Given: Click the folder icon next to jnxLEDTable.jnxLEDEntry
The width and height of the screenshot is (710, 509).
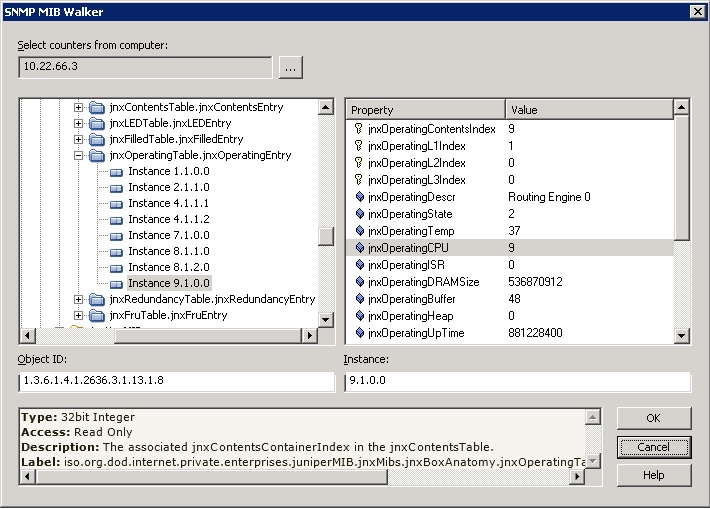Looking at the screenshot, I should 97,123.
